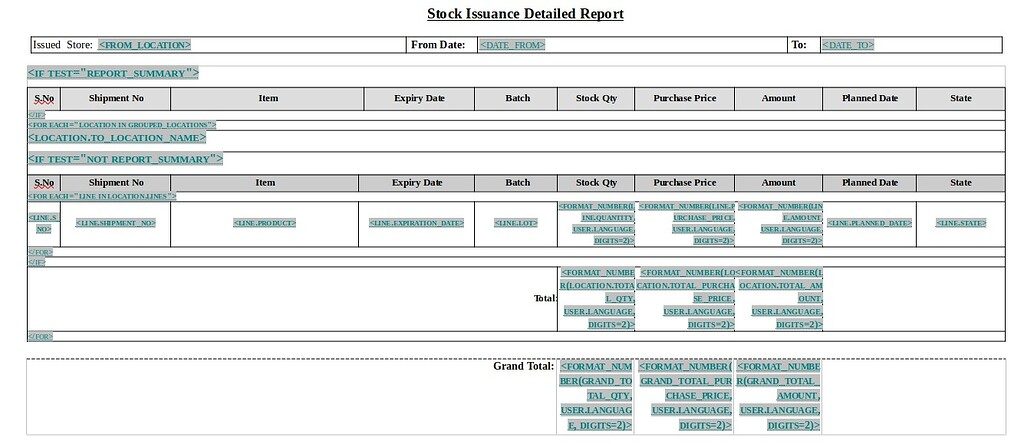This screenshot has height=444, width=1024.
Task: Select the <LINE.STATE> placeholder cell
Action: 961,223
